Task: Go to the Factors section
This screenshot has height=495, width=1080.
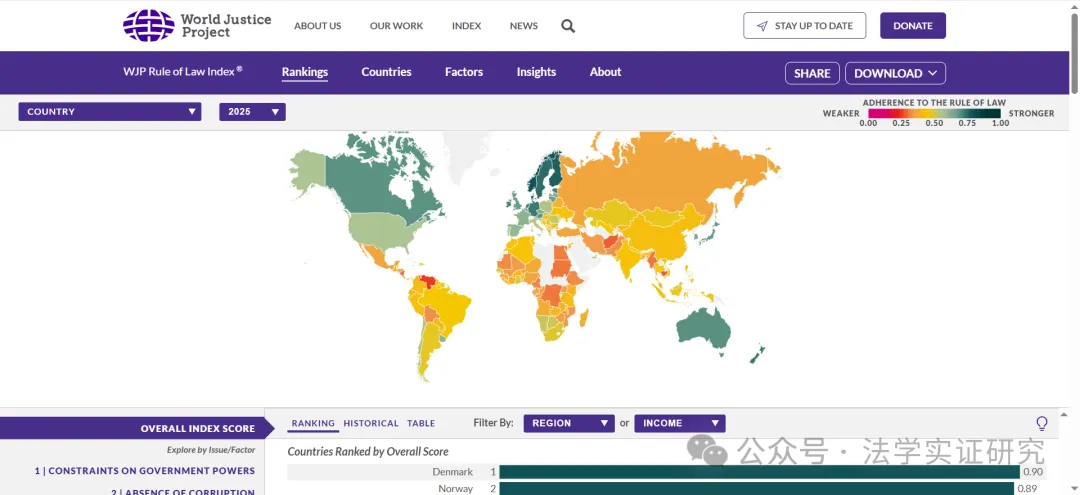Action: [x=464, y=72]
